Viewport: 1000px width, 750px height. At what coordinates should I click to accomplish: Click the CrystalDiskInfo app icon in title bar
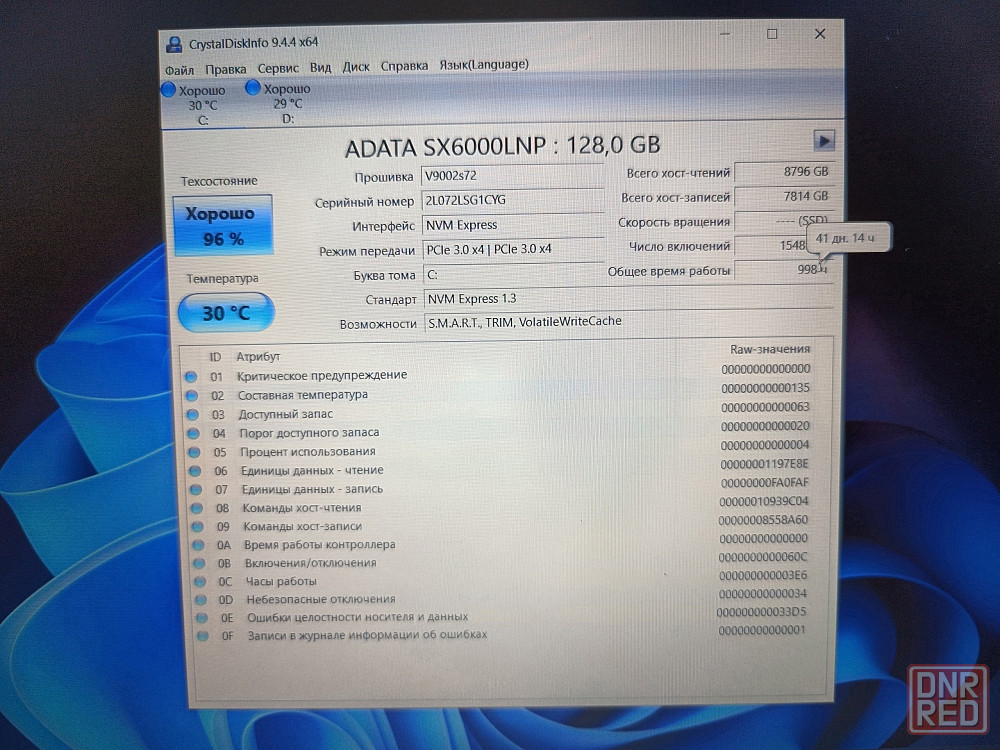[175, 43]
